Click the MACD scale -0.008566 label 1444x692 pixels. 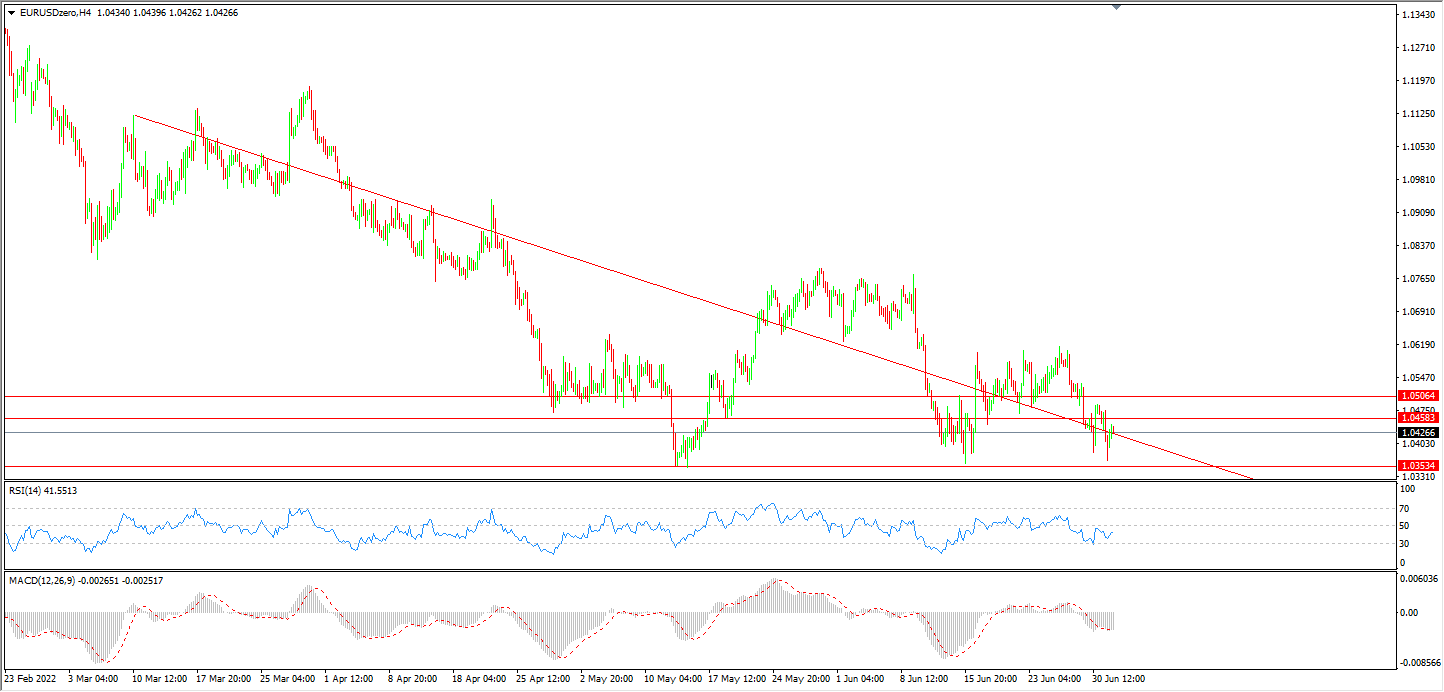pyautogui.click(x=1420, y=662)
